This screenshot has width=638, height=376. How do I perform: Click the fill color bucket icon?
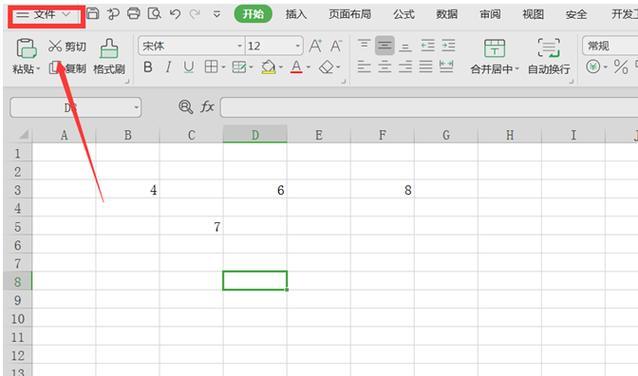pyautogui.click(x=269, y=67)
